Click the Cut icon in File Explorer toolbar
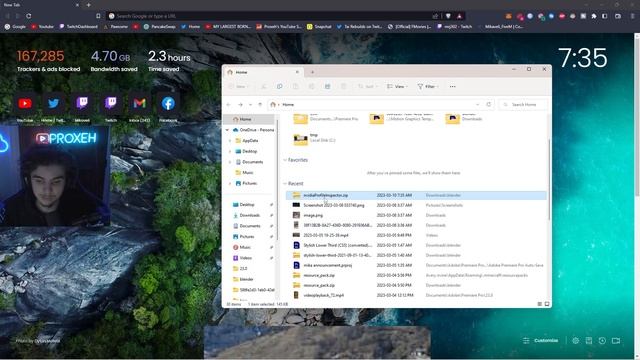The height and width of the screenshot is (360, 640). click(x=264, y=87)
